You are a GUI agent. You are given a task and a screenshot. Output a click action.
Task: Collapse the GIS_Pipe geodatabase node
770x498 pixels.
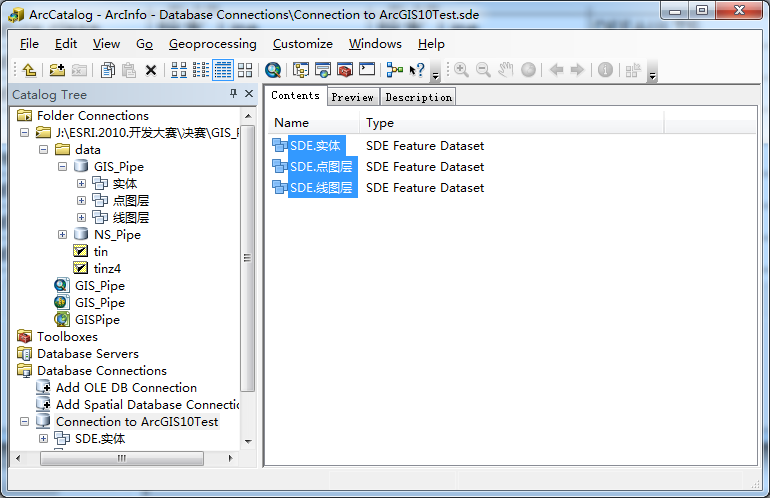tap(62, 166)
